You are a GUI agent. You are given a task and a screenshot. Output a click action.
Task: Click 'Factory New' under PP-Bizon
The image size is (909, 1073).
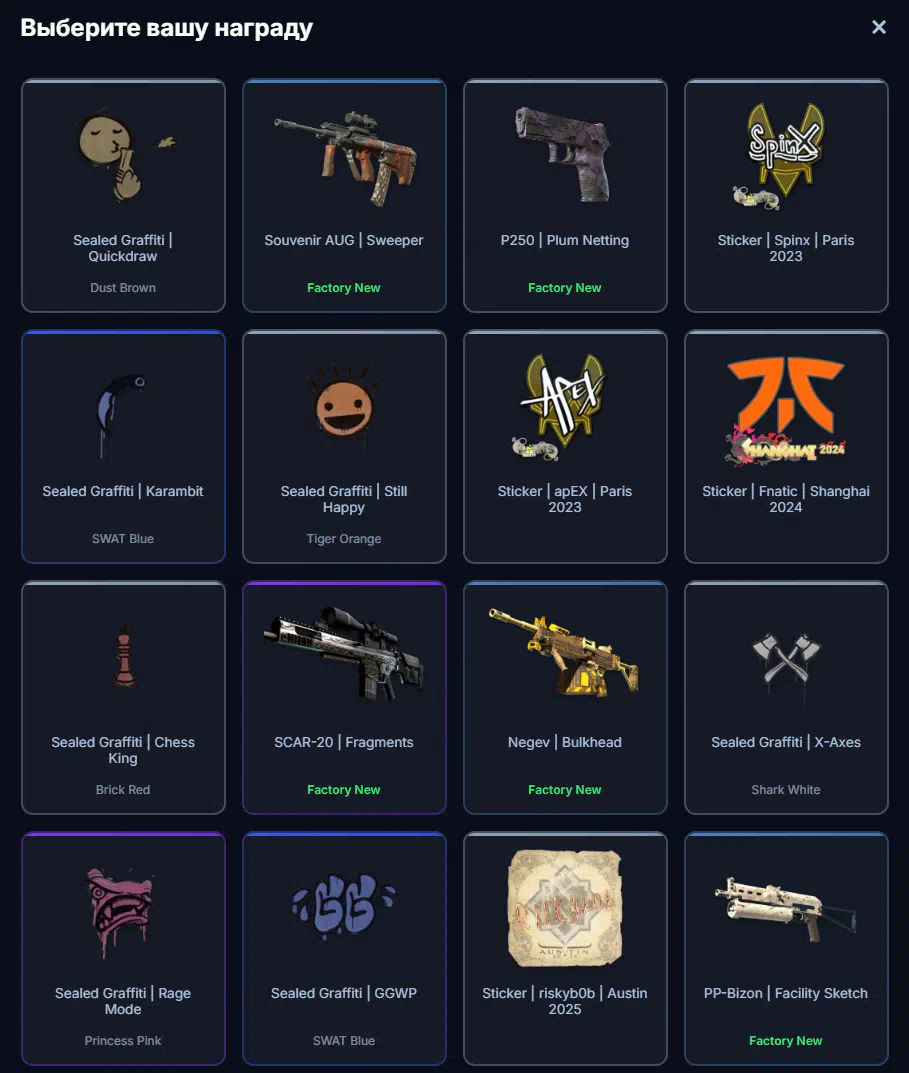[x=786, y=1040]
